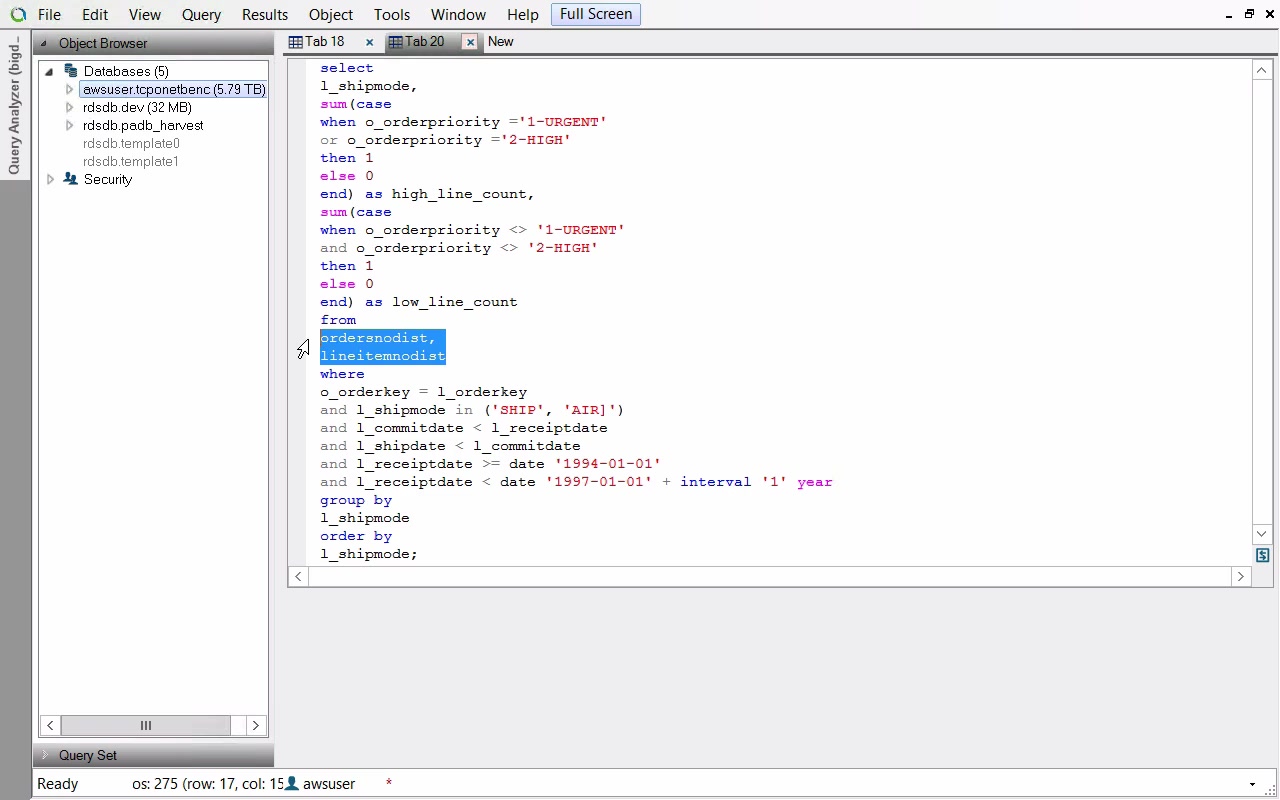The width and height of the screenshot is (1280, 800).
Task: Expand the Query Set panel
Action: (x=44, y=755)
